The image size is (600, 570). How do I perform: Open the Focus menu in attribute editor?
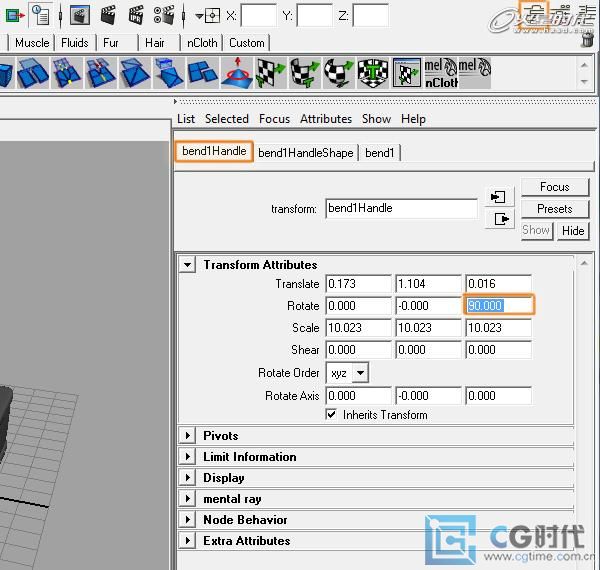point(274,119)
